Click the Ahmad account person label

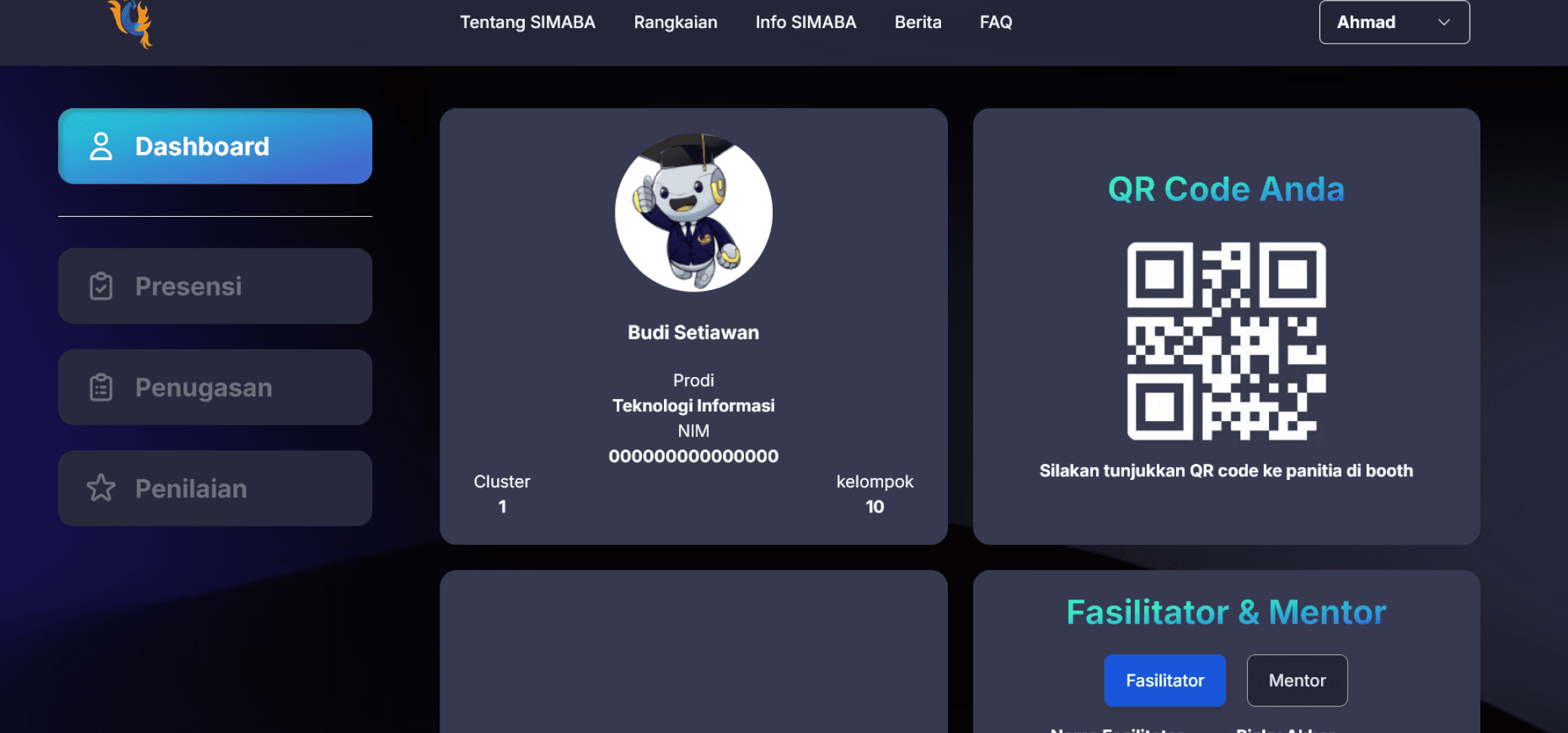point(1366,22)
